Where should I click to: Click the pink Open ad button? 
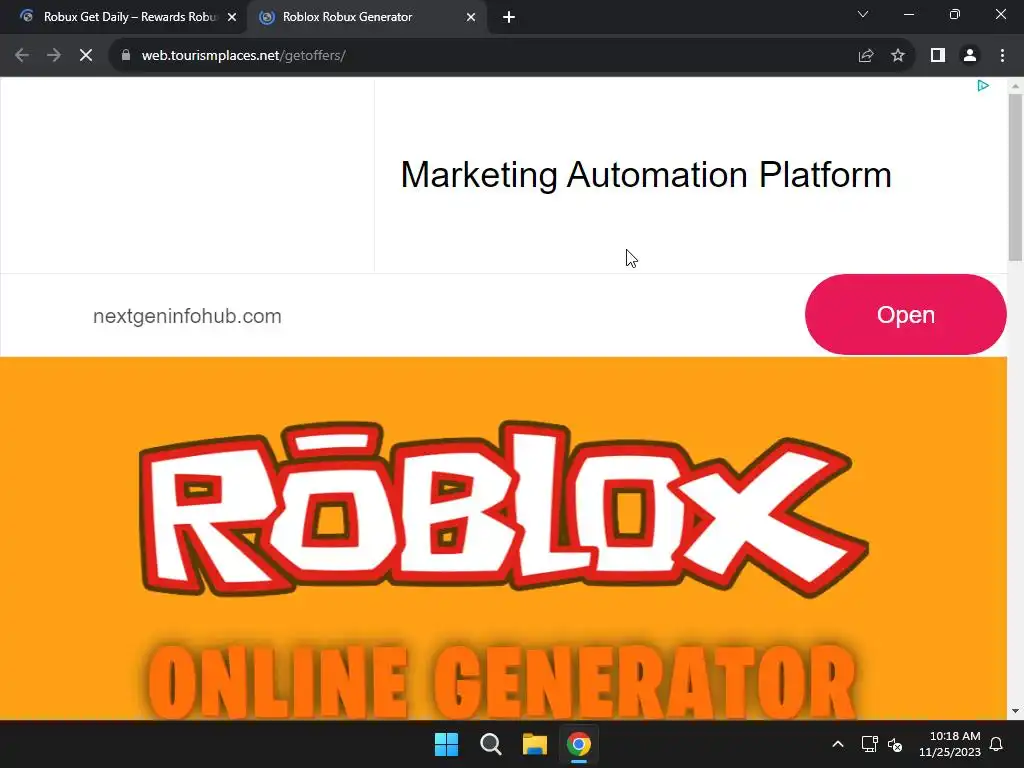click(905, 315)
